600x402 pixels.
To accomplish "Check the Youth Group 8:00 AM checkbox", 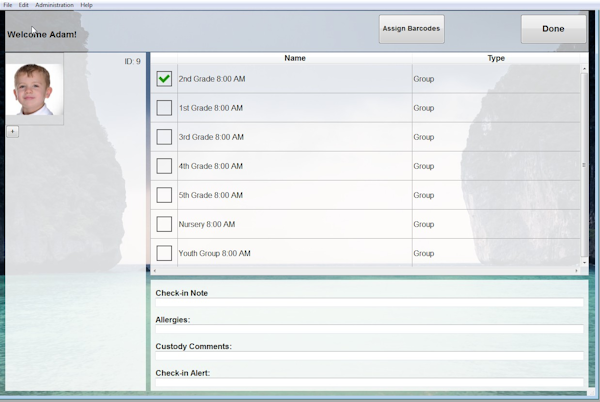I will [x=164, y=253].
